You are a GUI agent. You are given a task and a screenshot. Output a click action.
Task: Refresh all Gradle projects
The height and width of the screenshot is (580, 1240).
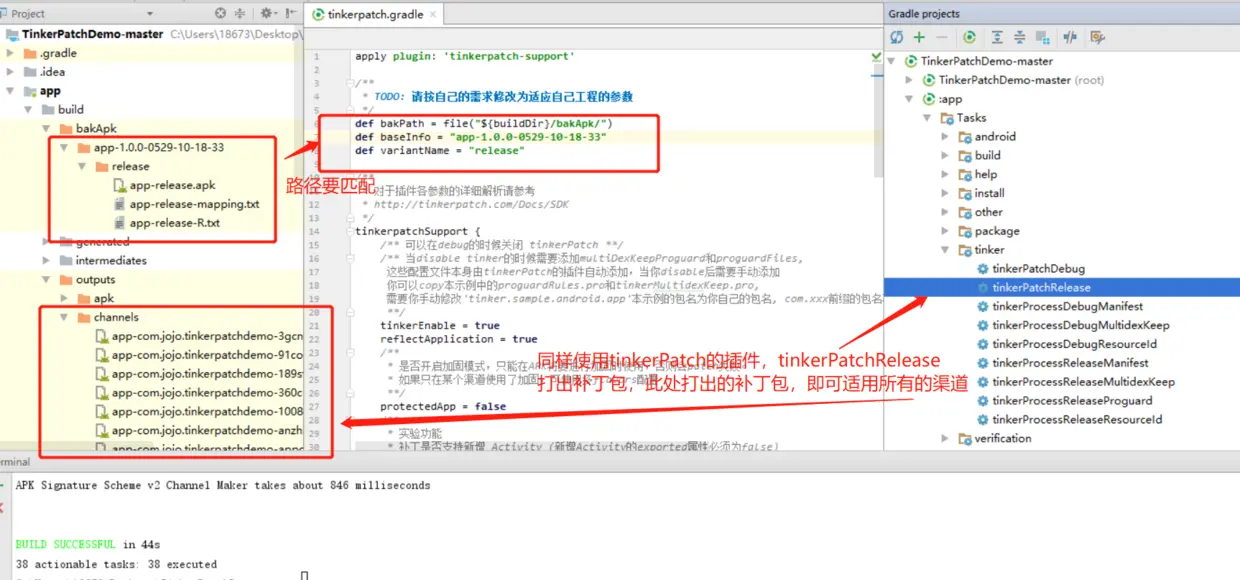897,37
